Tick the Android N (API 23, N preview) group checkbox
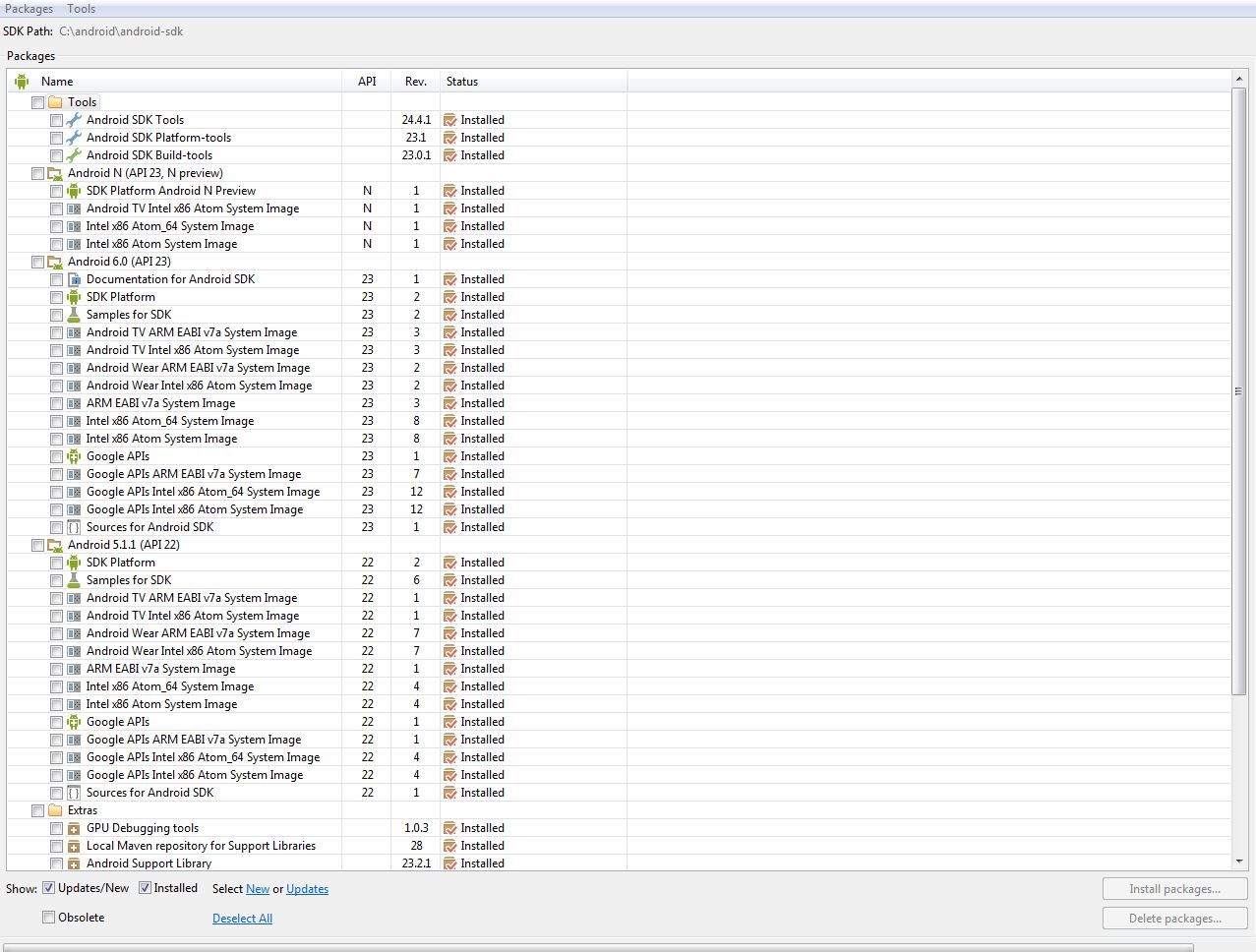 click(x=37, y=173)
